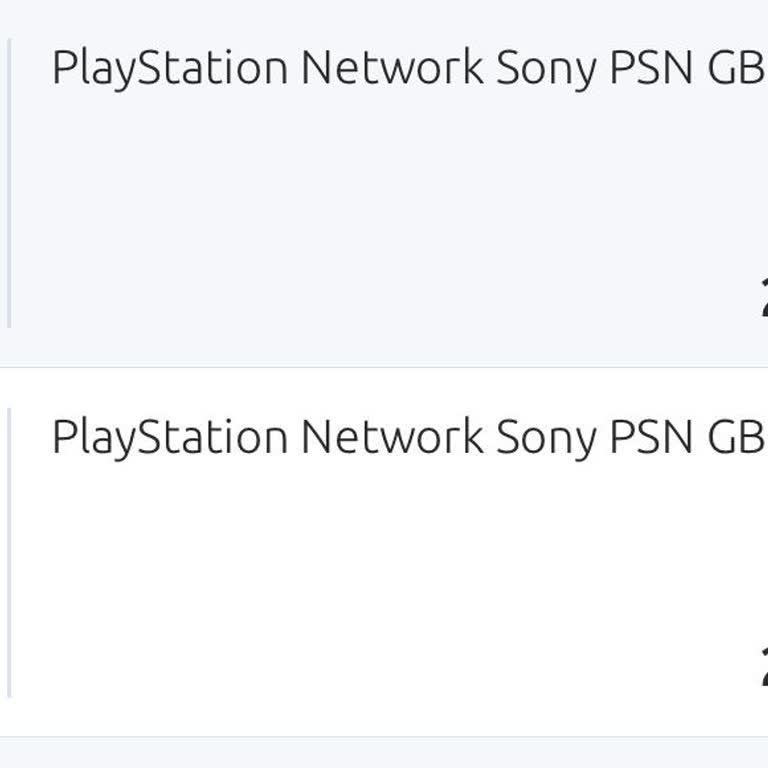Click the partially visible row at the bottom
Screen dimensions: 768x768
[x=384, y=754]
